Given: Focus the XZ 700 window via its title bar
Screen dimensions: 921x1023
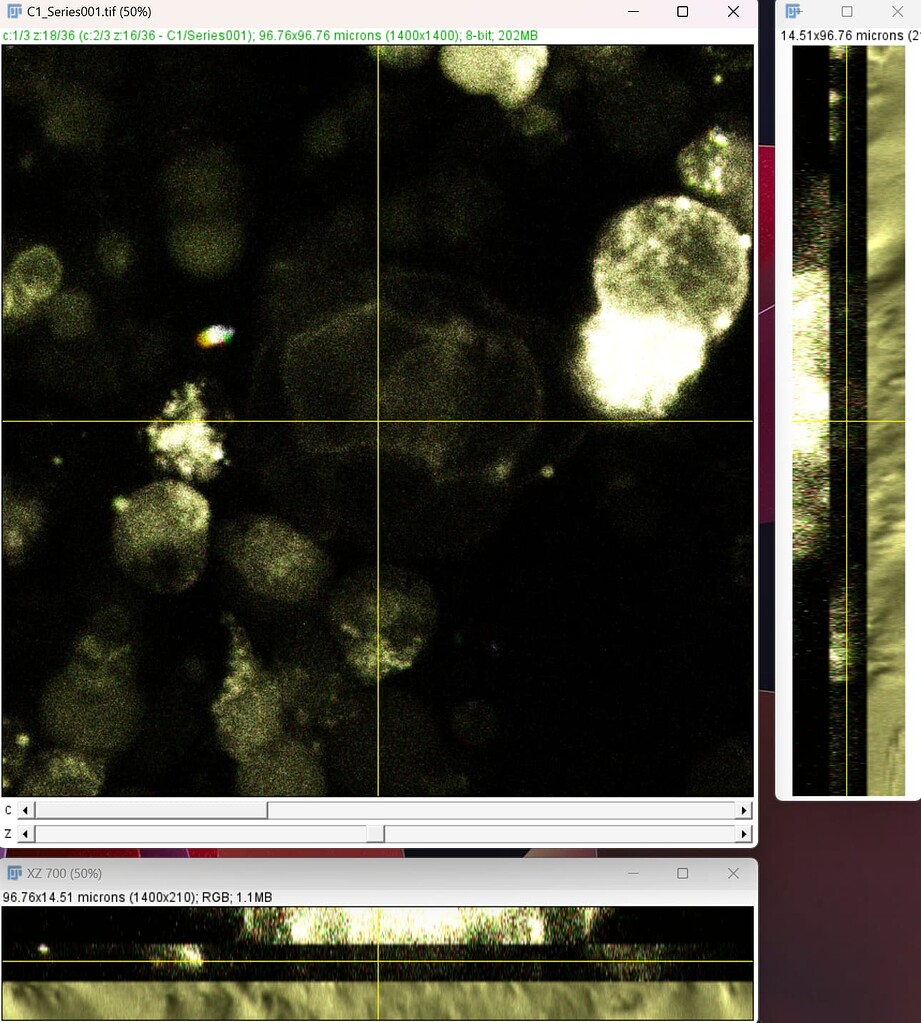Looking at the screenshot, I should (x=300, y=873).
